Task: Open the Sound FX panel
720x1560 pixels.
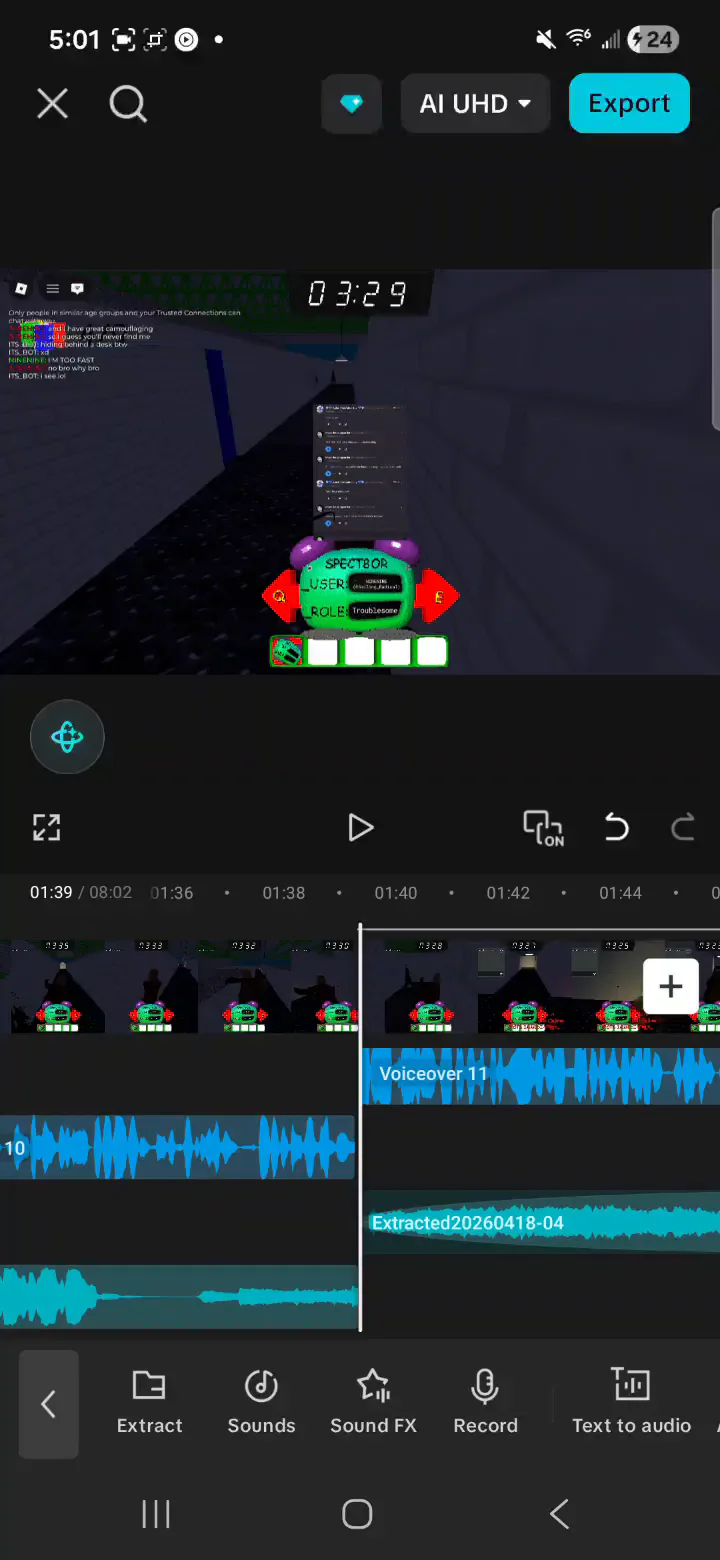Action: (x=373, y=1402)
